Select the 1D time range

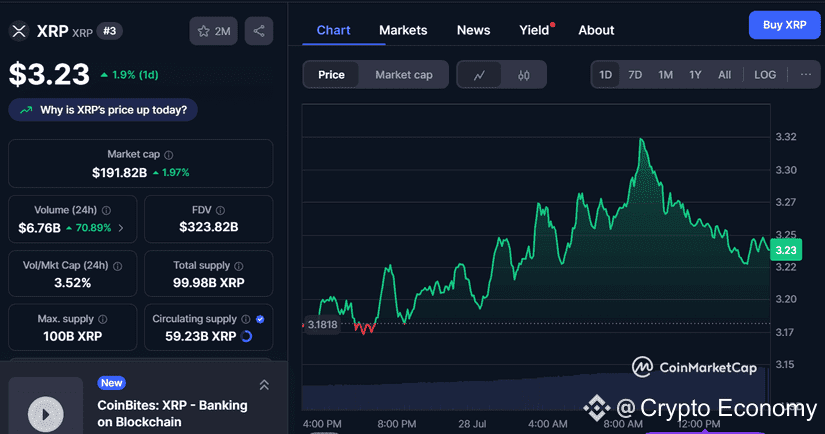coord(606,75)
